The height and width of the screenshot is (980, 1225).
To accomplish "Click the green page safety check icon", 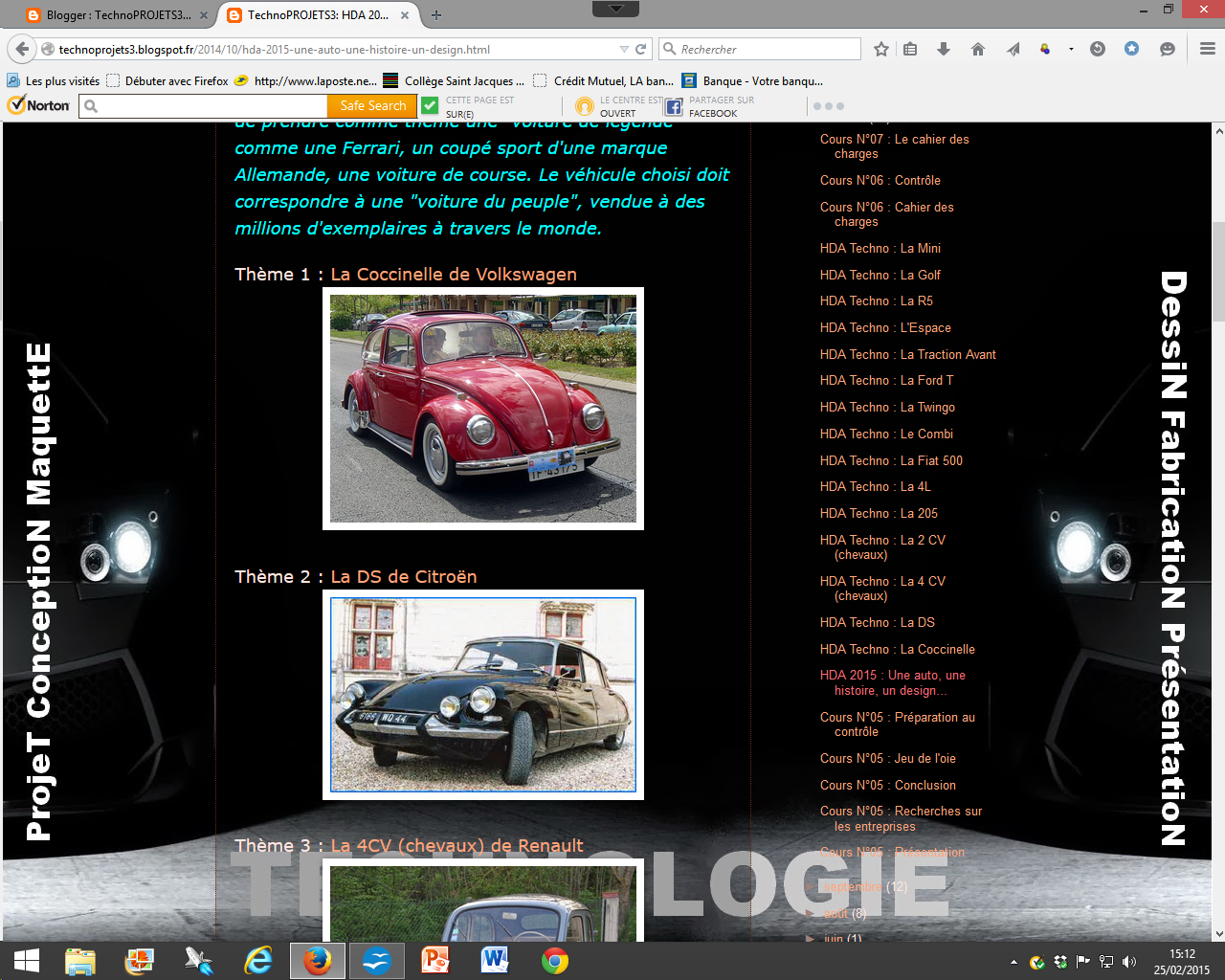I will coord(430,106).
